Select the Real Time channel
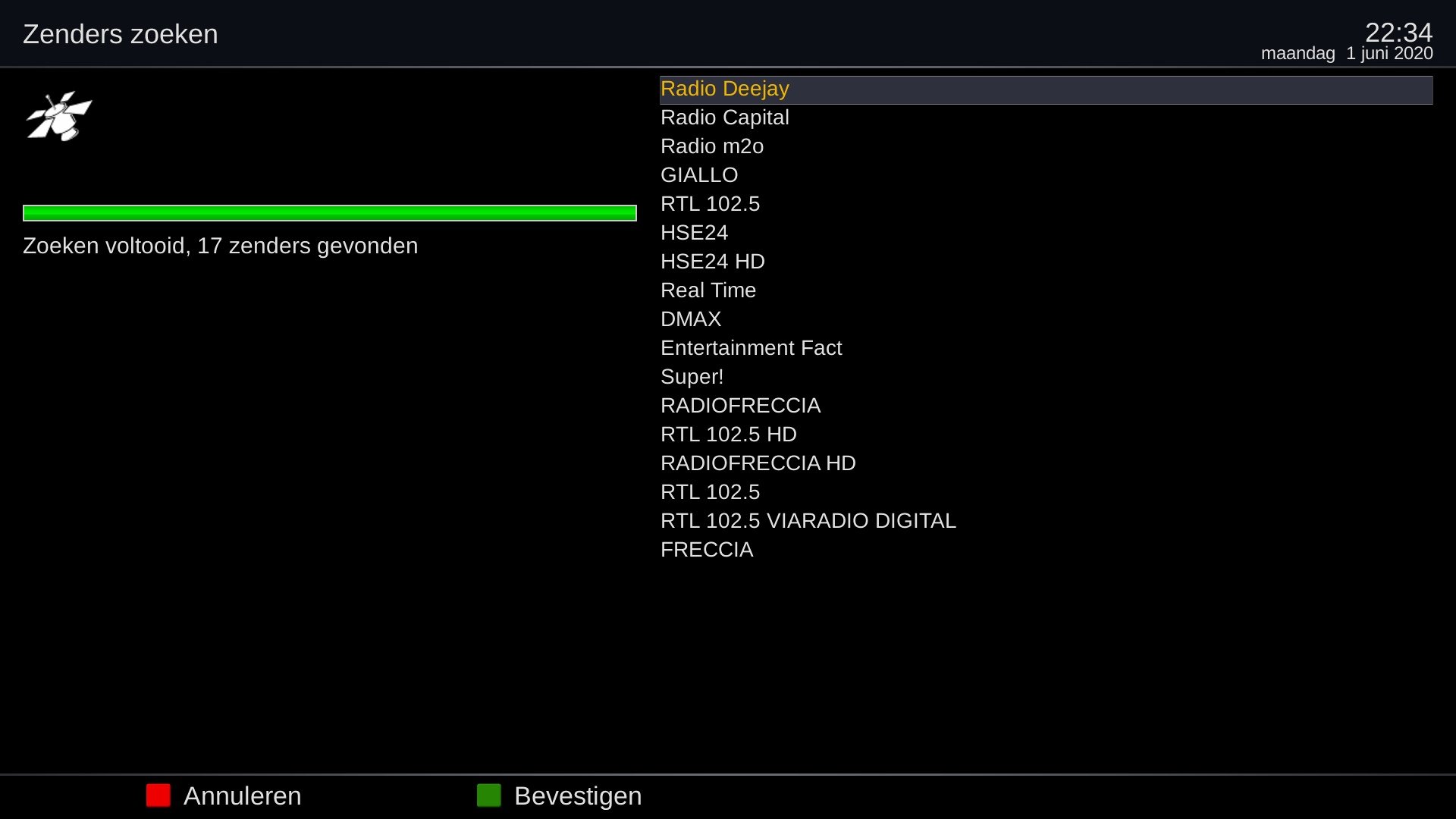The width and height of the screenshot is (1456, 819). tap(1046, 290)
